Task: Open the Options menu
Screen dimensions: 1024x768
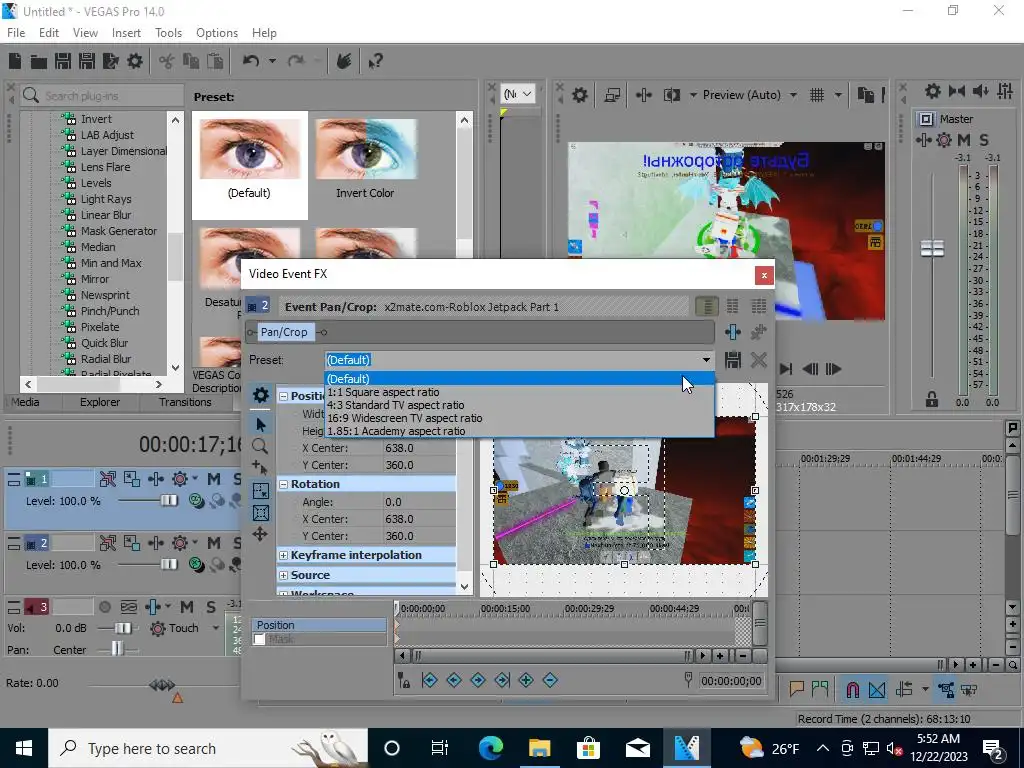Action: coord(217,33)
